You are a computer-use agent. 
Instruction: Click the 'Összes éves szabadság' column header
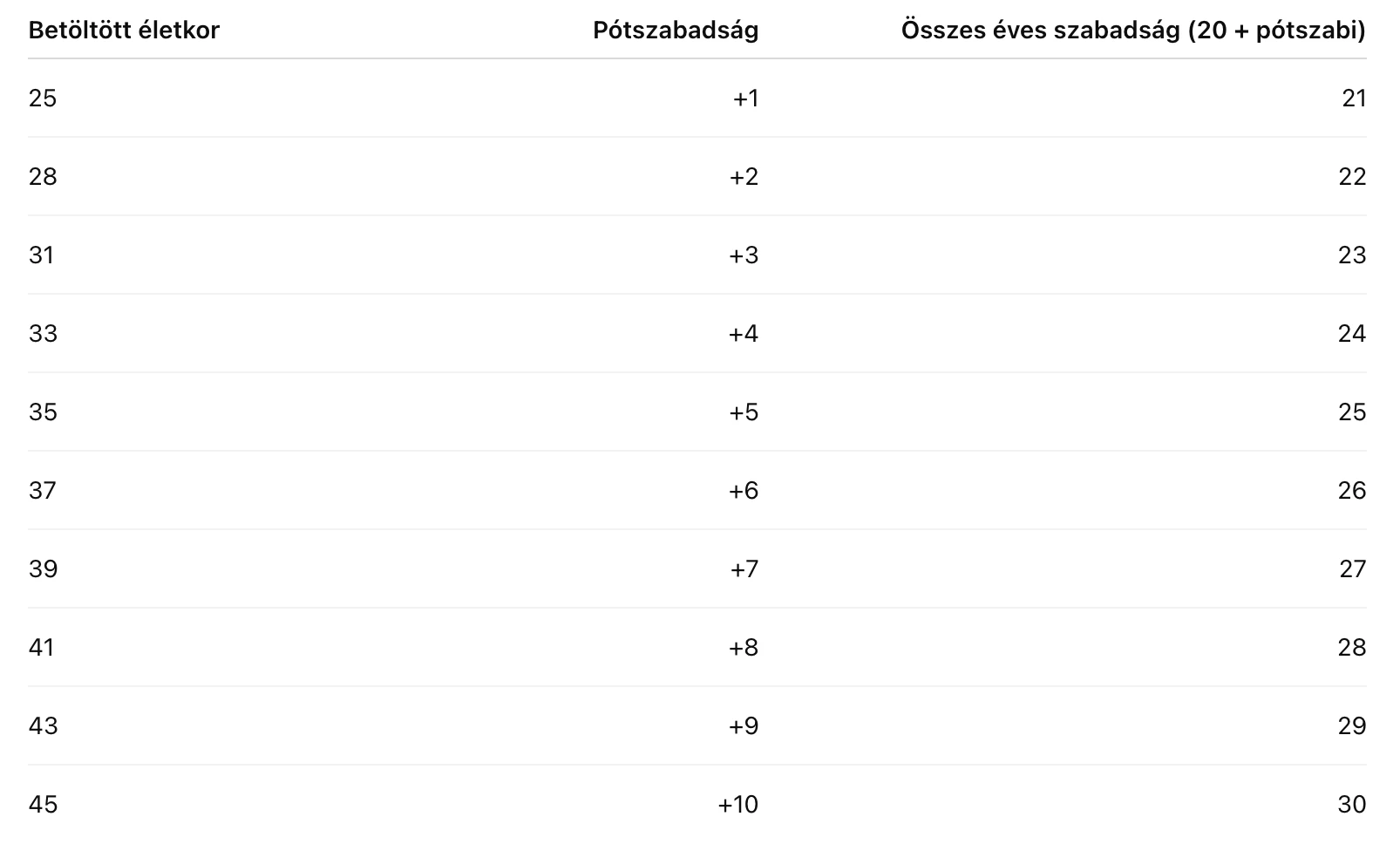click(x=1132, y=31)
